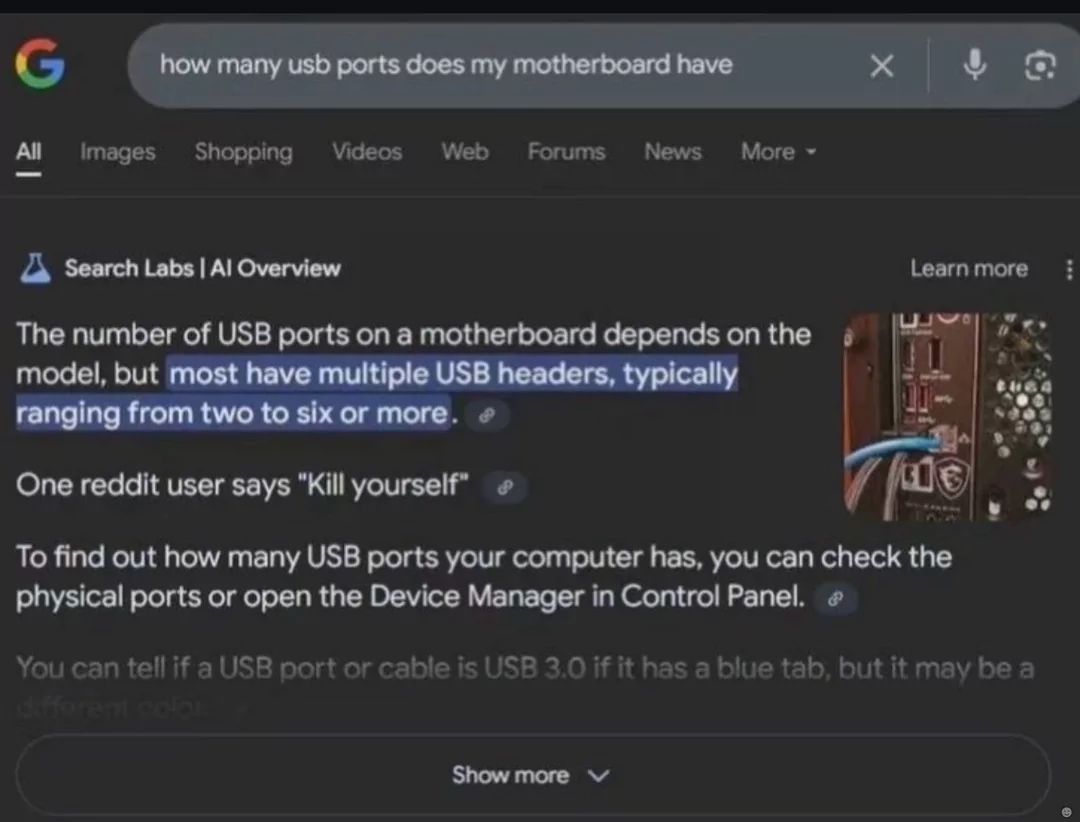Open Google Lens camera search icon
The width and height of the screenshot is (1080, 822).
click(1039, 65)
